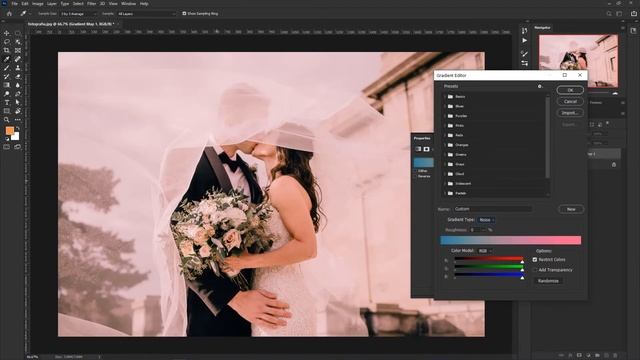Expand the Oranges preset folder
Viewport: 640px width, 360px height.
[x=444, y=145]
